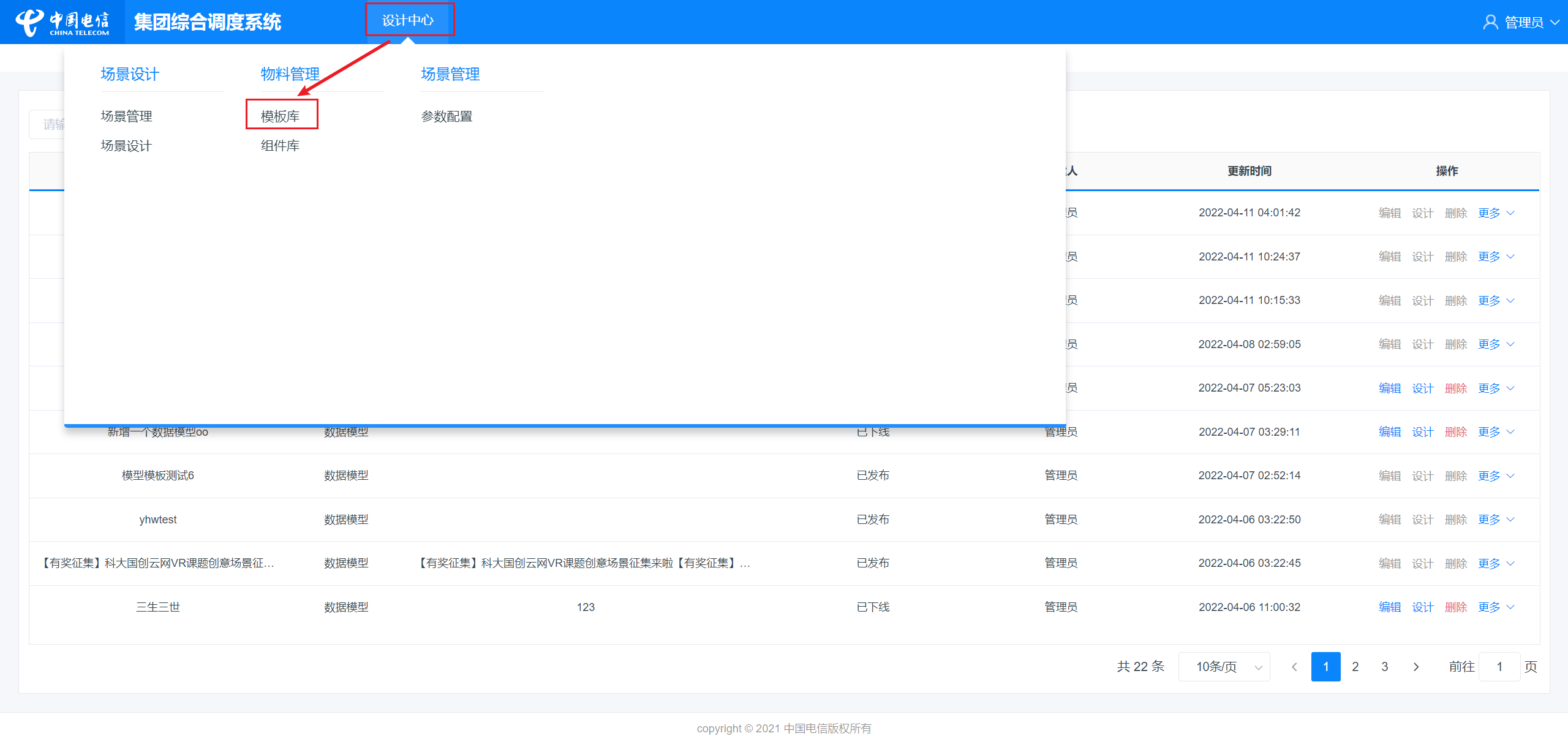The height and width of the screenshot is (736, 1568).
Task: Go to page 2
Action: 1355,667
